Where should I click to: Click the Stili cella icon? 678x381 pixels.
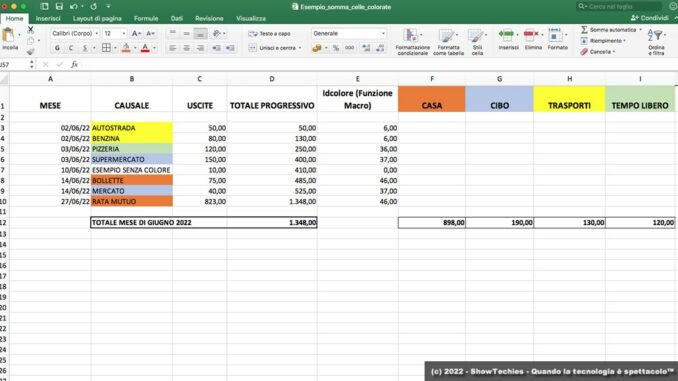[475, 35]
